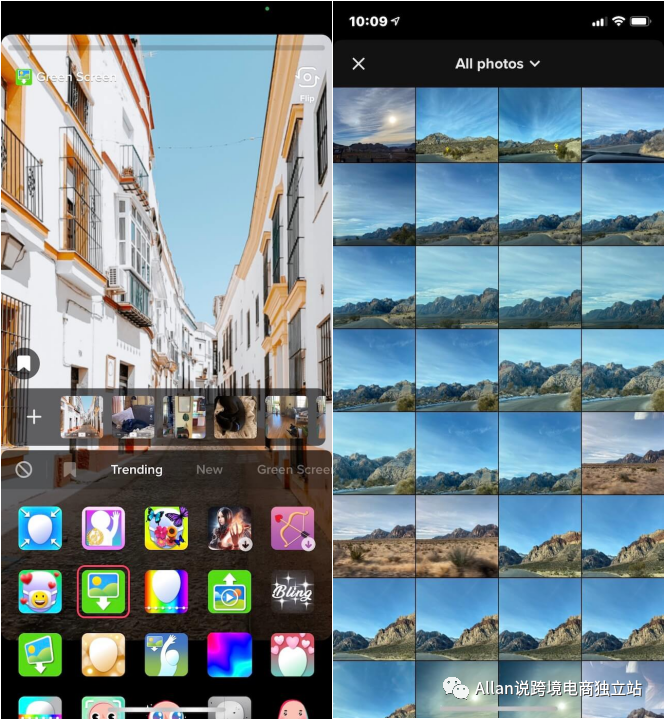Select the tilted green screen photo effect

[40, 655]
